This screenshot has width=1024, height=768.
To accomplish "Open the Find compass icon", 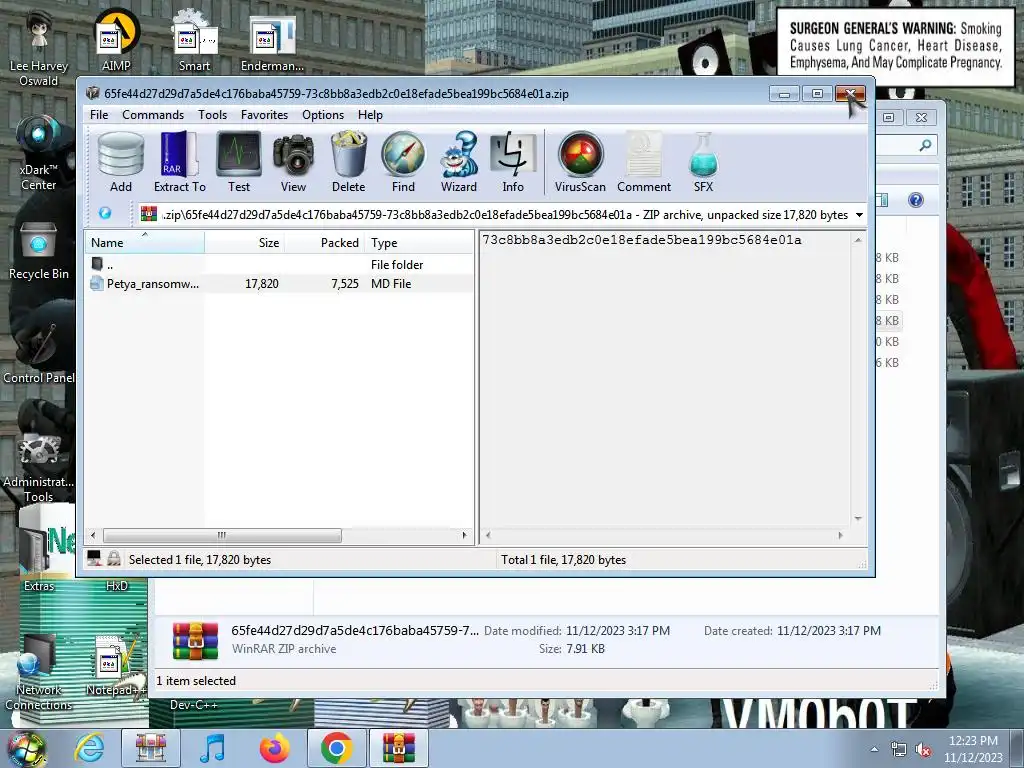I will point(403,162).
